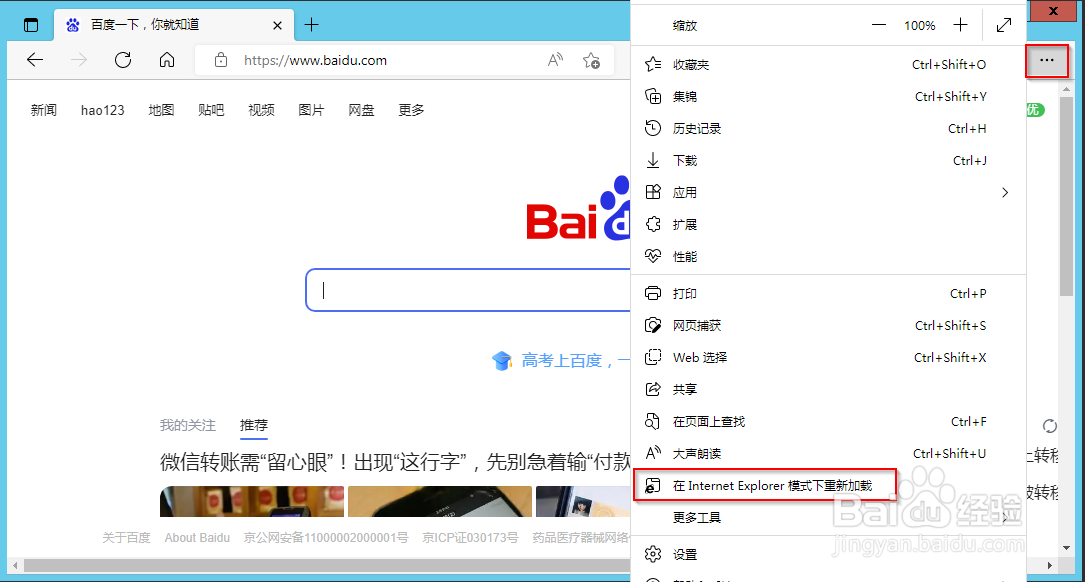Image resolution: width=1085 pixels, height=582 pixels.
Task: Click horizontal scrollbar left arrow
Action: point(15,565)
